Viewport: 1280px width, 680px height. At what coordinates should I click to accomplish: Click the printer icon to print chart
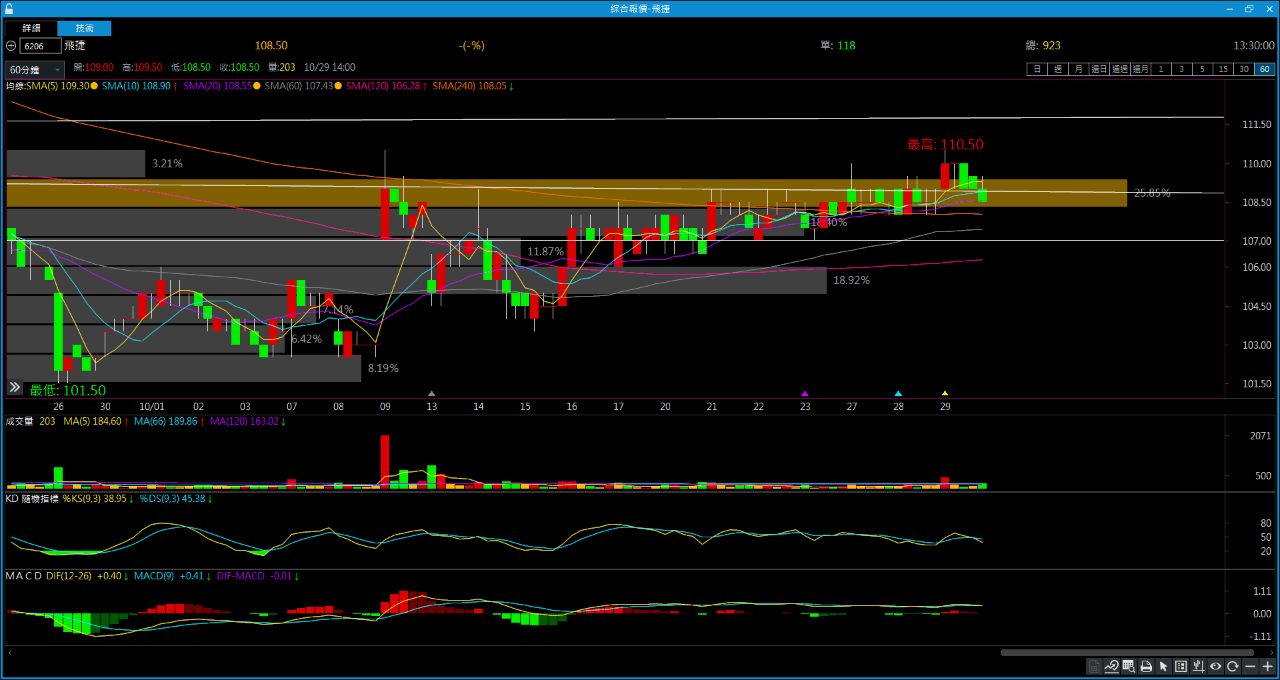1146,666
